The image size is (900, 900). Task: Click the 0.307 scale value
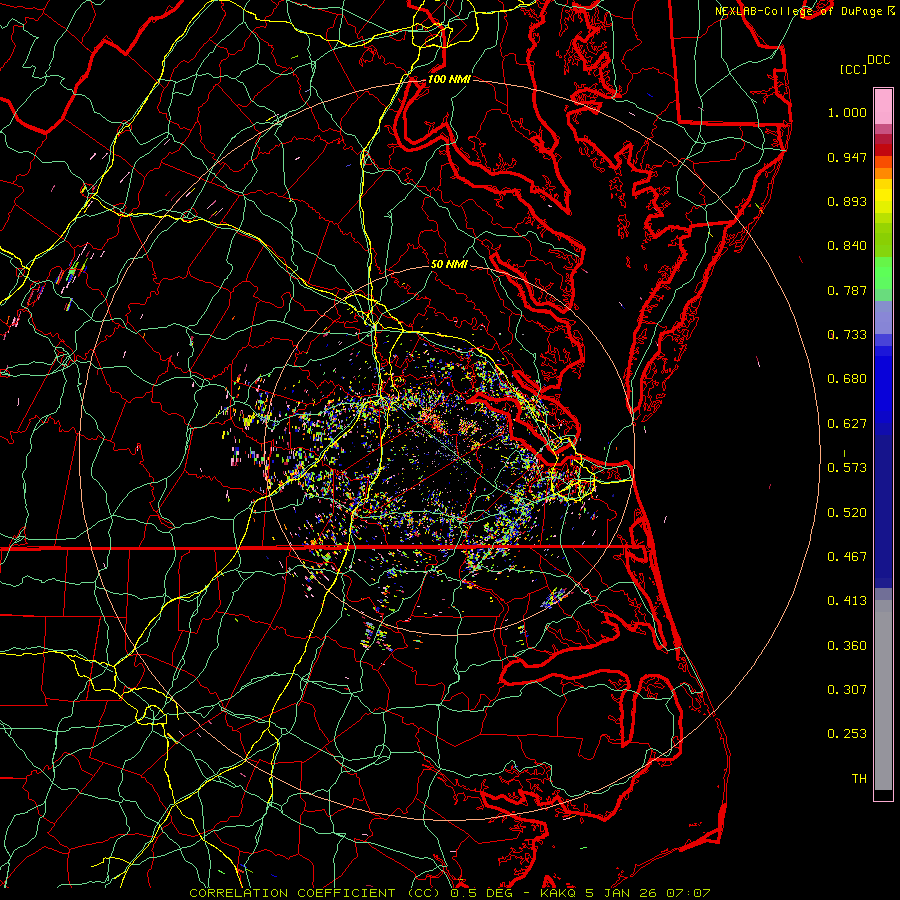(847, 690)
